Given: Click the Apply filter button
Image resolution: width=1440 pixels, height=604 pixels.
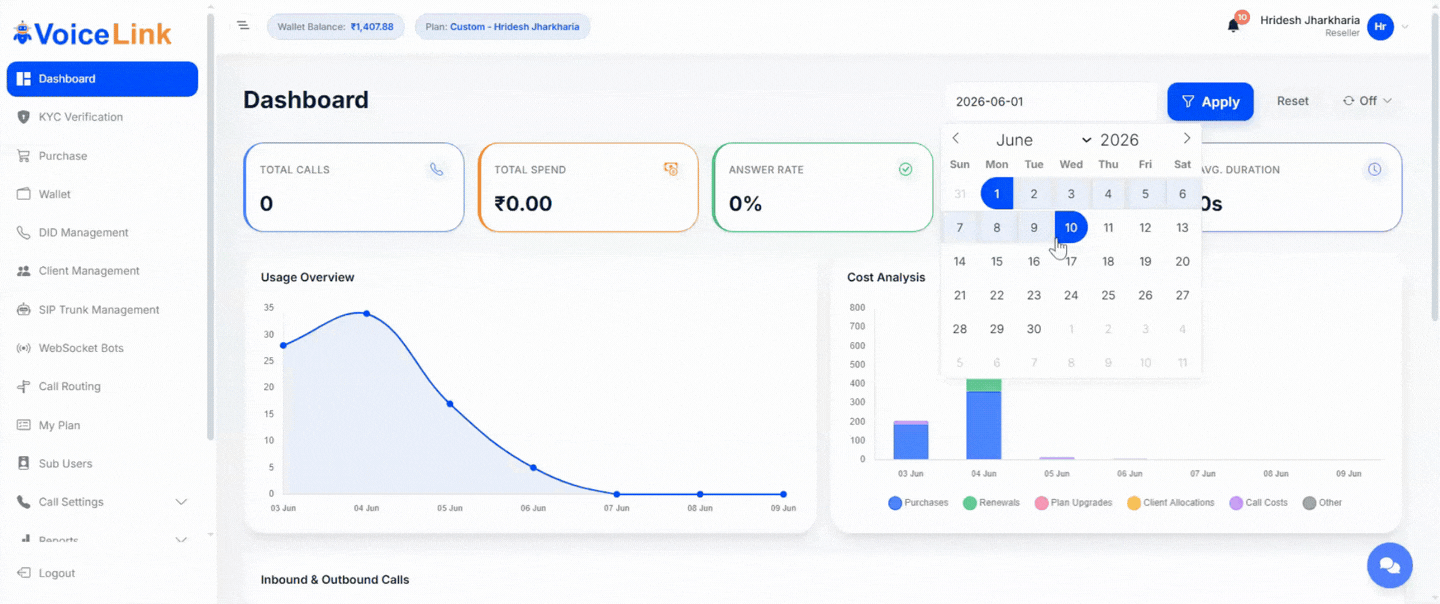Looking at the screenshot, I should (x=1210, y=101).
